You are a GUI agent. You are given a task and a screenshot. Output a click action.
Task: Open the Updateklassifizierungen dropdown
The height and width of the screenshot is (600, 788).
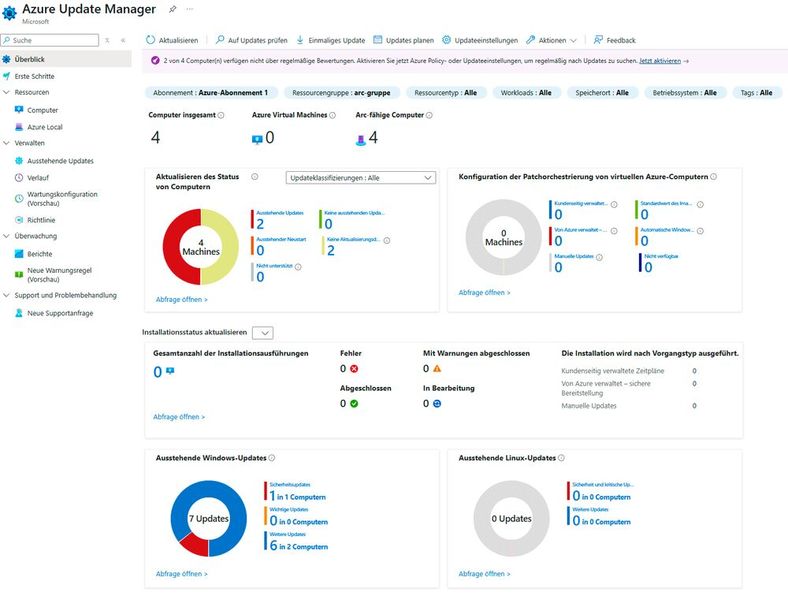tap(360, 178)
